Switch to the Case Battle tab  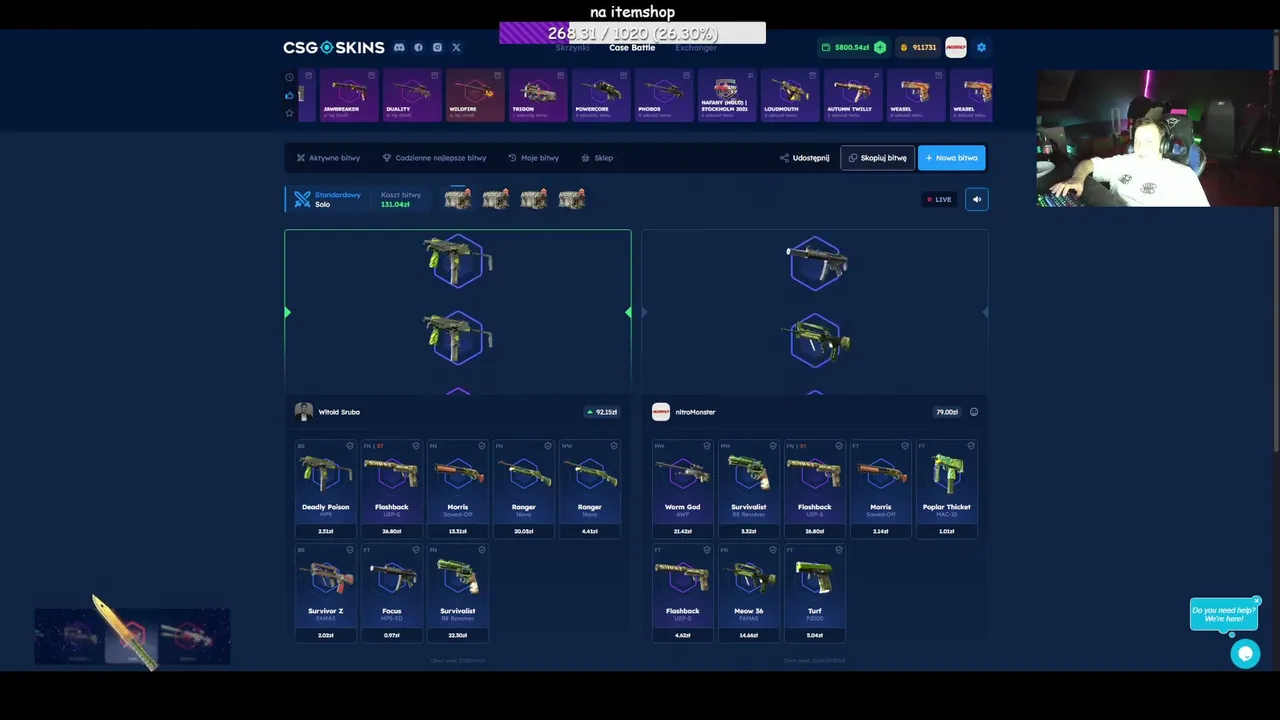[x=632, y=48]
